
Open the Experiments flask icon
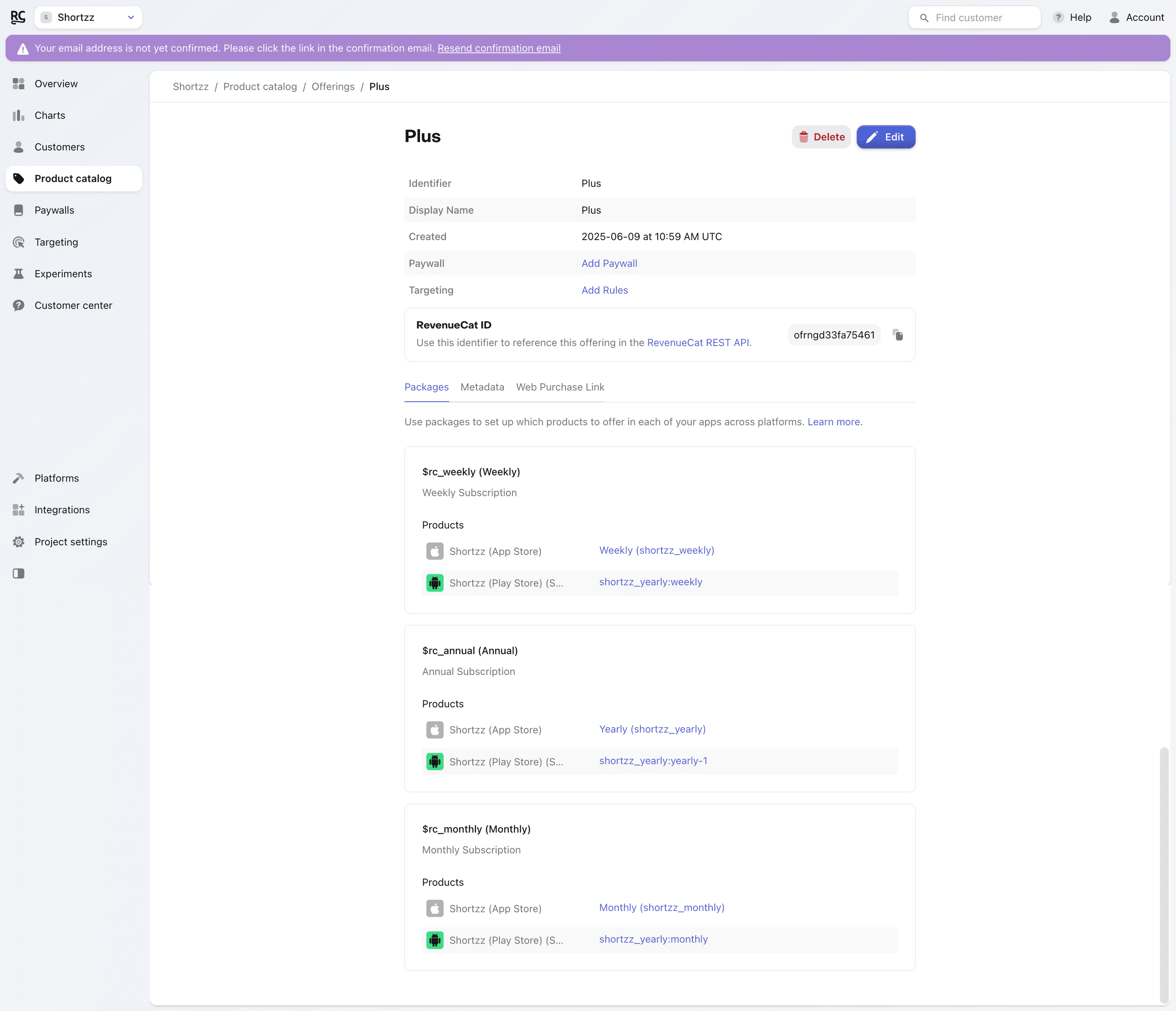[x=19, y=274]
